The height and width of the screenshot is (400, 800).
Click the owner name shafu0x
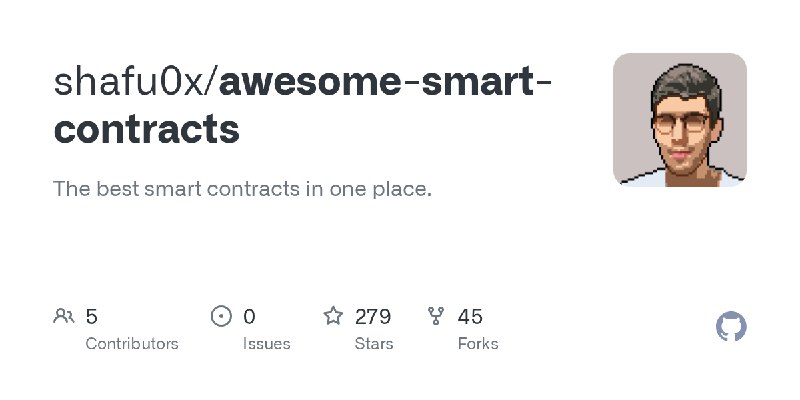pyautogui.click(x=129, y=84)
